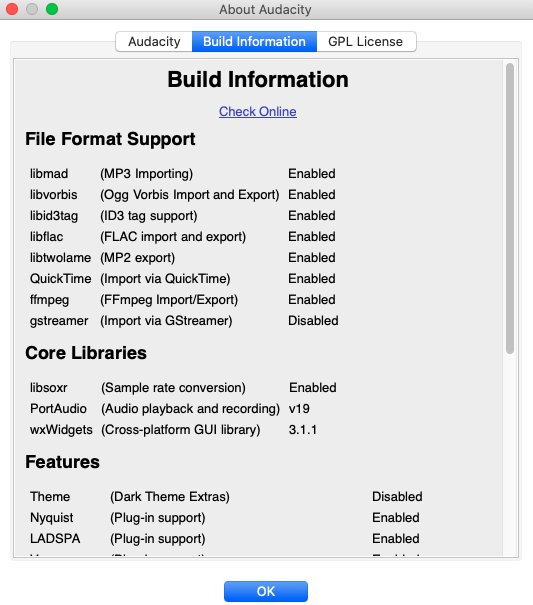Select the Build Information tab
Viewport: 533px width, 605px height.
pyautogui.click(x=254, y=41)
